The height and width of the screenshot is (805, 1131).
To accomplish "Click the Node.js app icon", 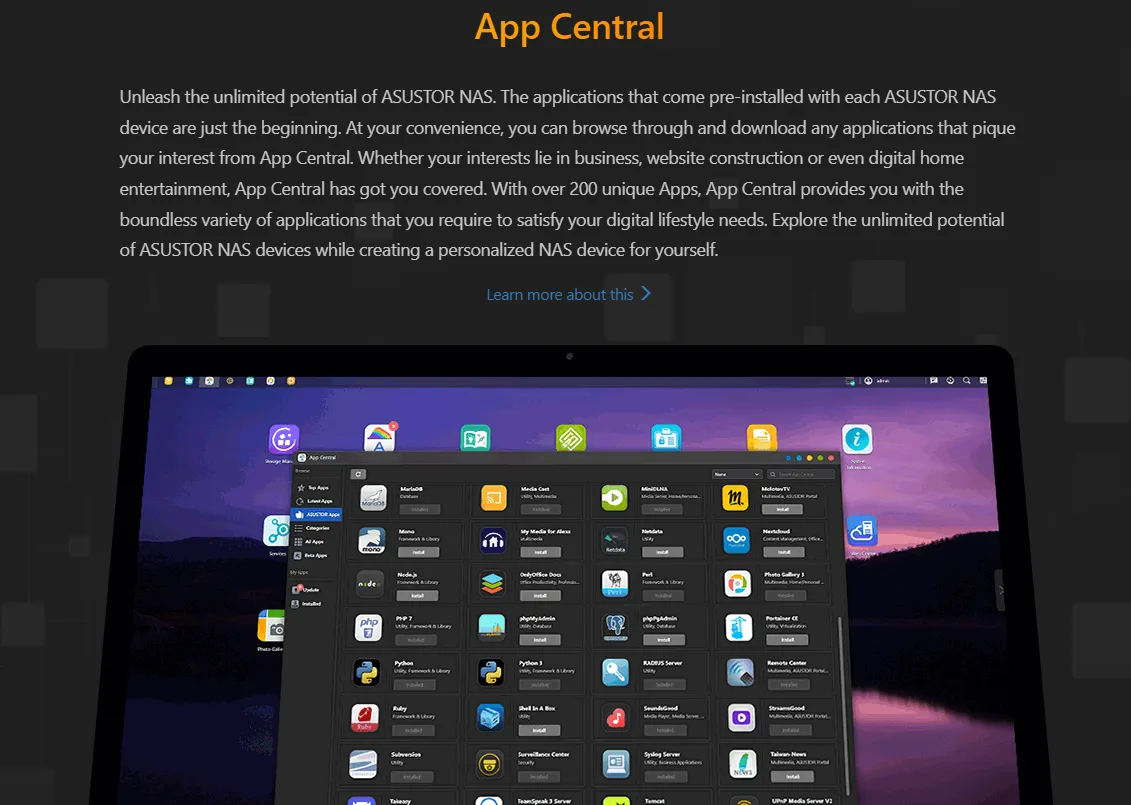I will point(370,584).
